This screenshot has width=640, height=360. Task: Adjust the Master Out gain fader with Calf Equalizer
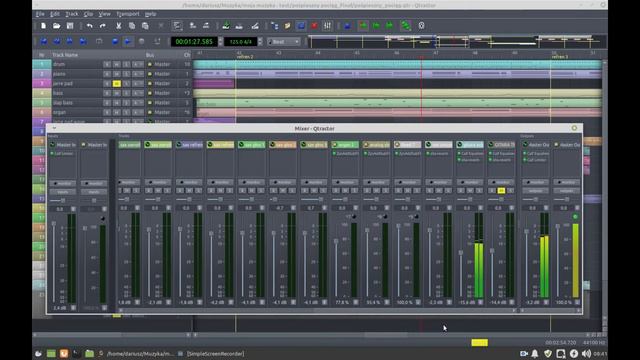click(x=526, y=231)
